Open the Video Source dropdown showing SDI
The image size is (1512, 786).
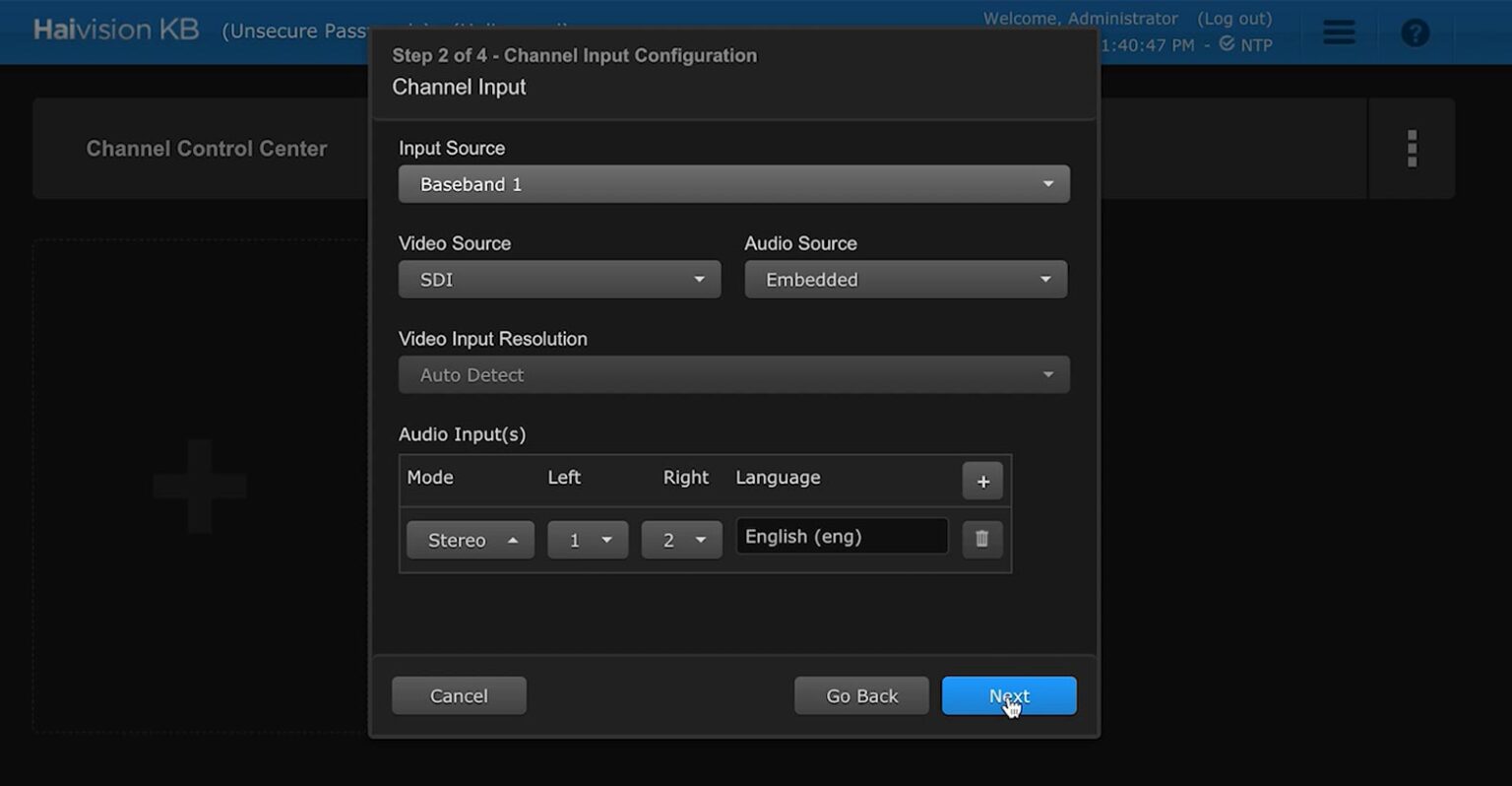coord(558,279)
